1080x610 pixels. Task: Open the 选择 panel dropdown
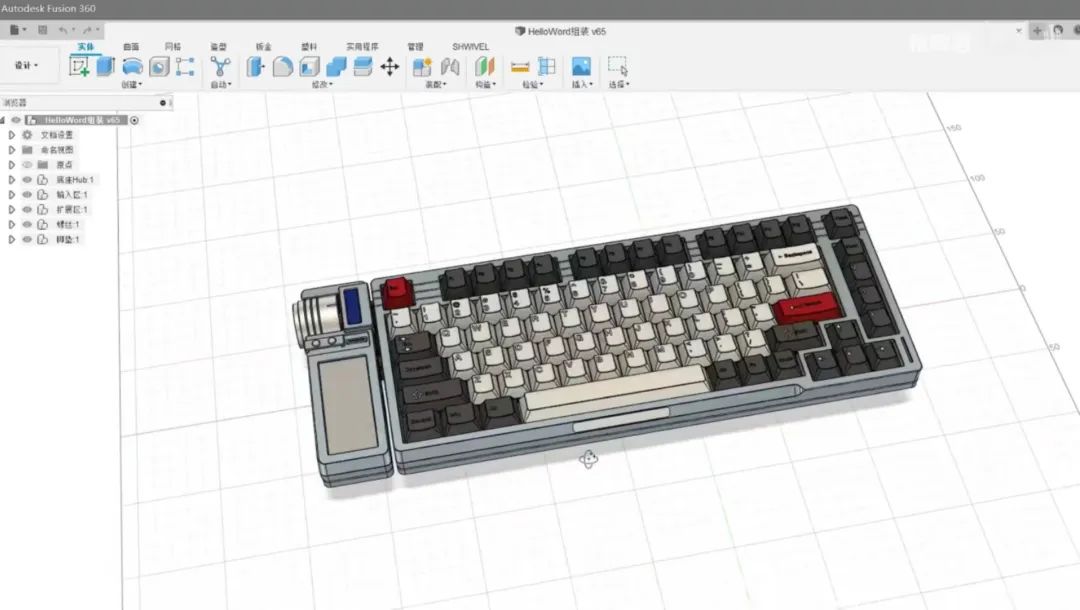[619, 85]
